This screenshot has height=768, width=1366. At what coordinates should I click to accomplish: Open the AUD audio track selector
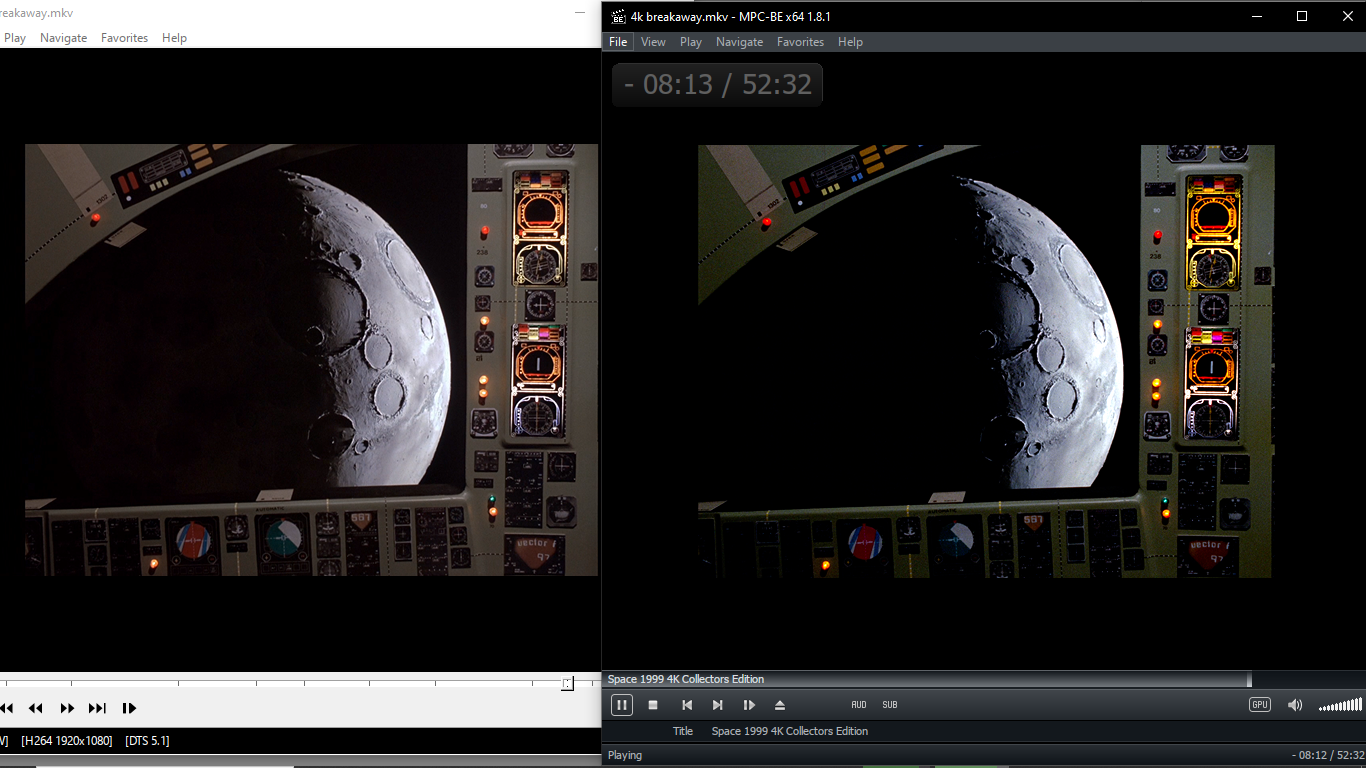click(859, 705)
